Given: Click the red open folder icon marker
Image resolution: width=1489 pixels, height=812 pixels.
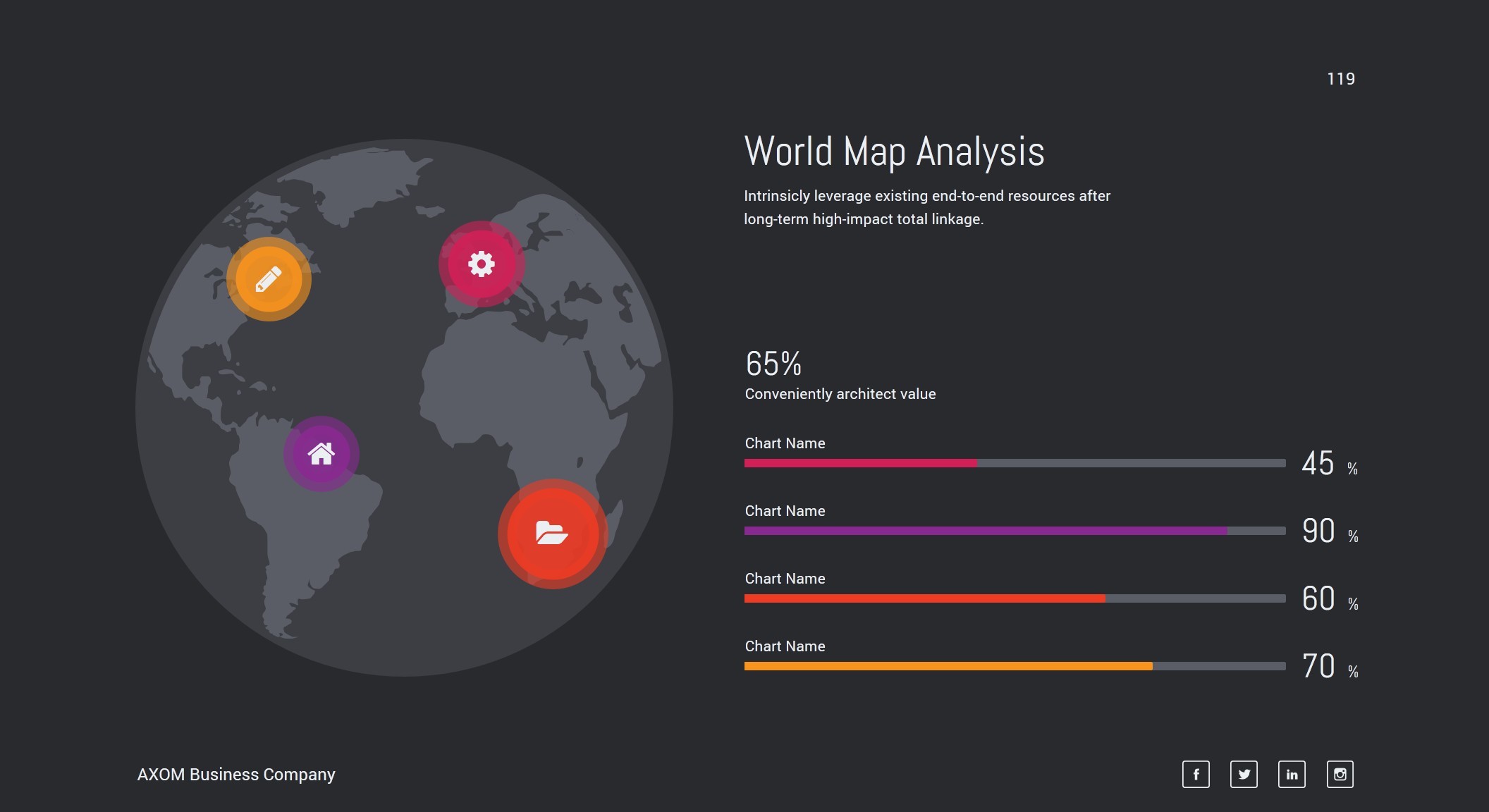Looking at the screenshot, I should pyautogui.click(x=552, y=534).
